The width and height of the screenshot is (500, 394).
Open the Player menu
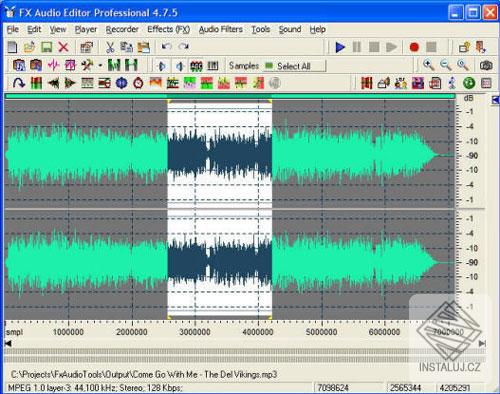86,30
